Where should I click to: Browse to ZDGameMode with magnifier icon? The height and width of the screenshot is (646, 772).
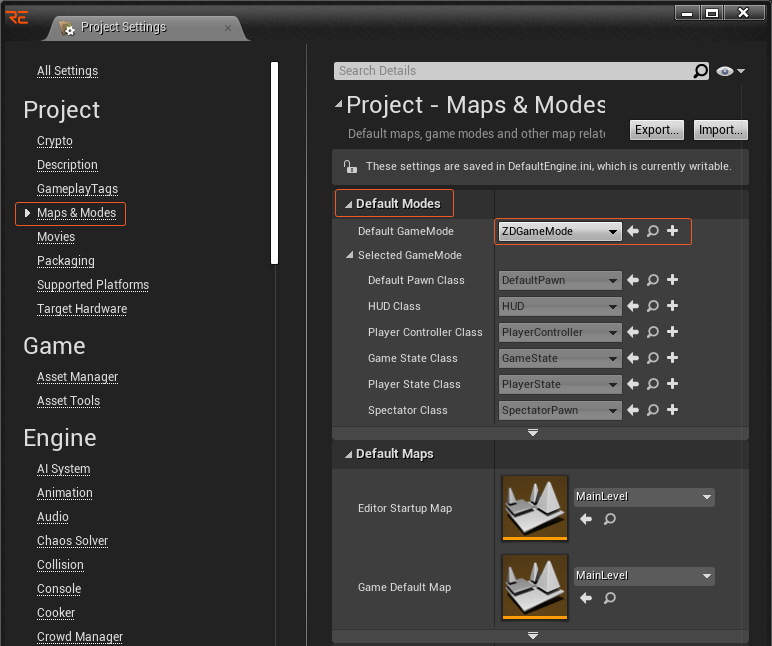(652, 231)
